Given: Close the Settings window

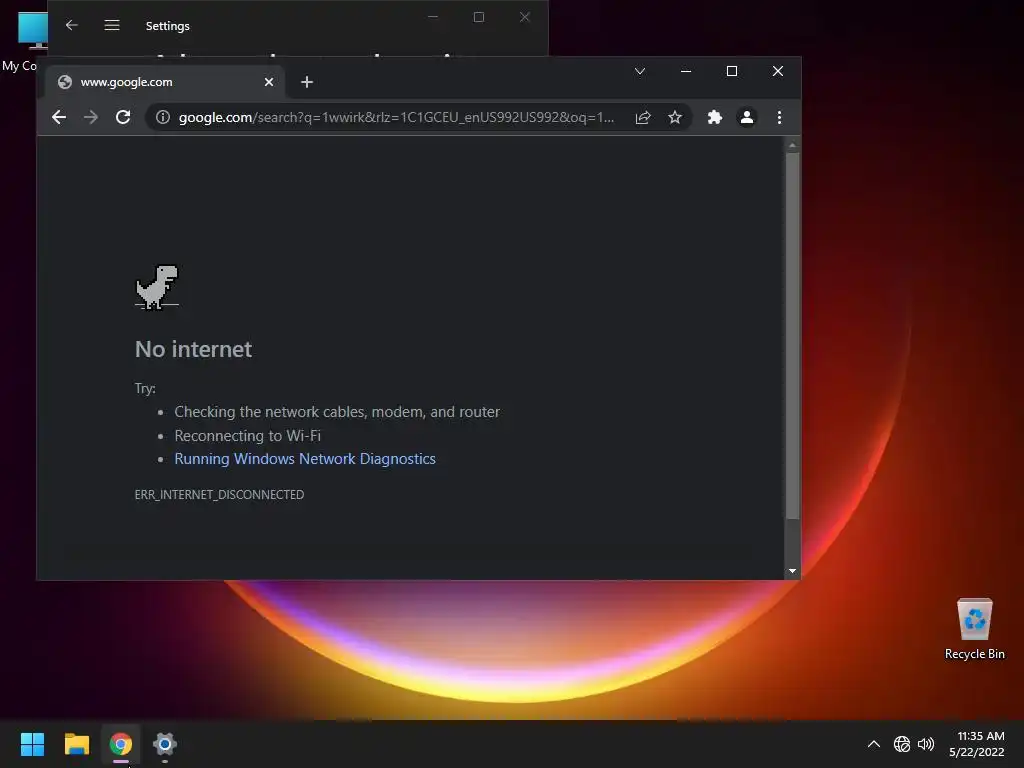Looking at the screenshot, I should pos(524,17).
